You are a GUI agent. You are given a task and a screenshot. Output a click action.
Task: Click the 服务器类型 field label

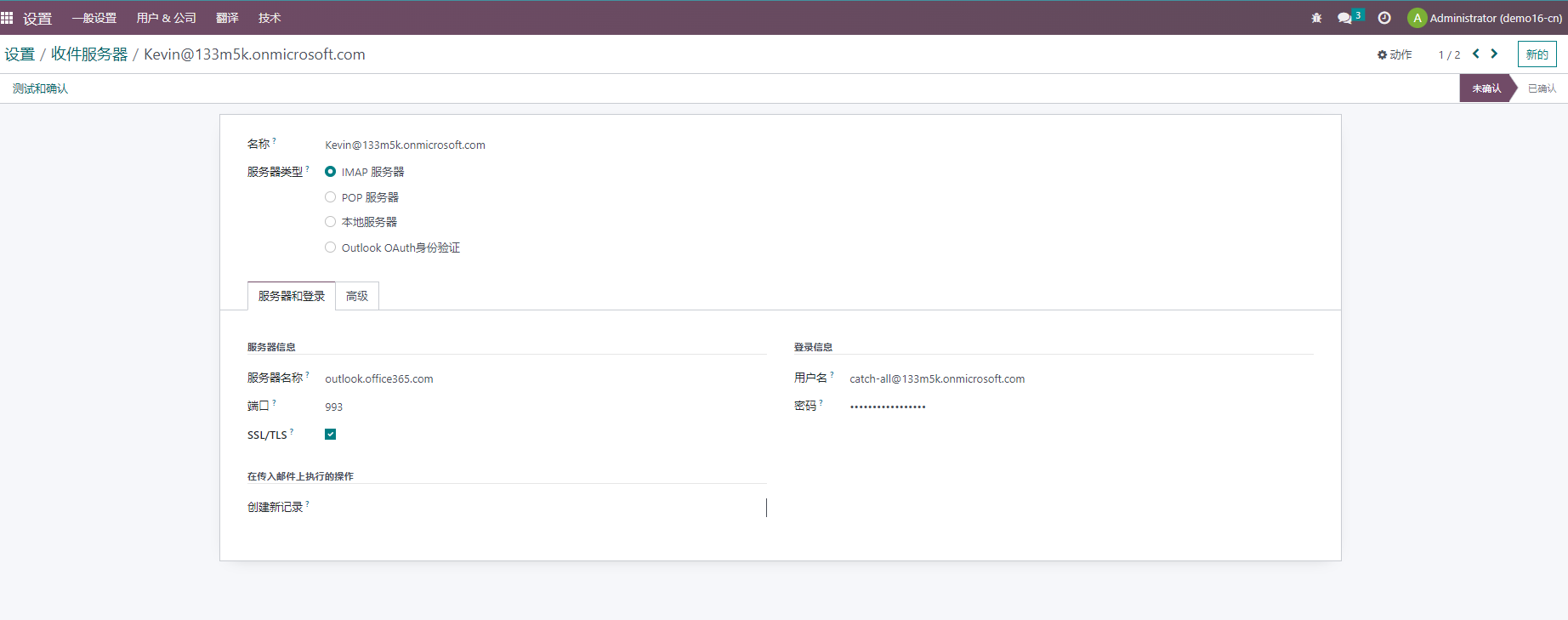coord(275,172)
